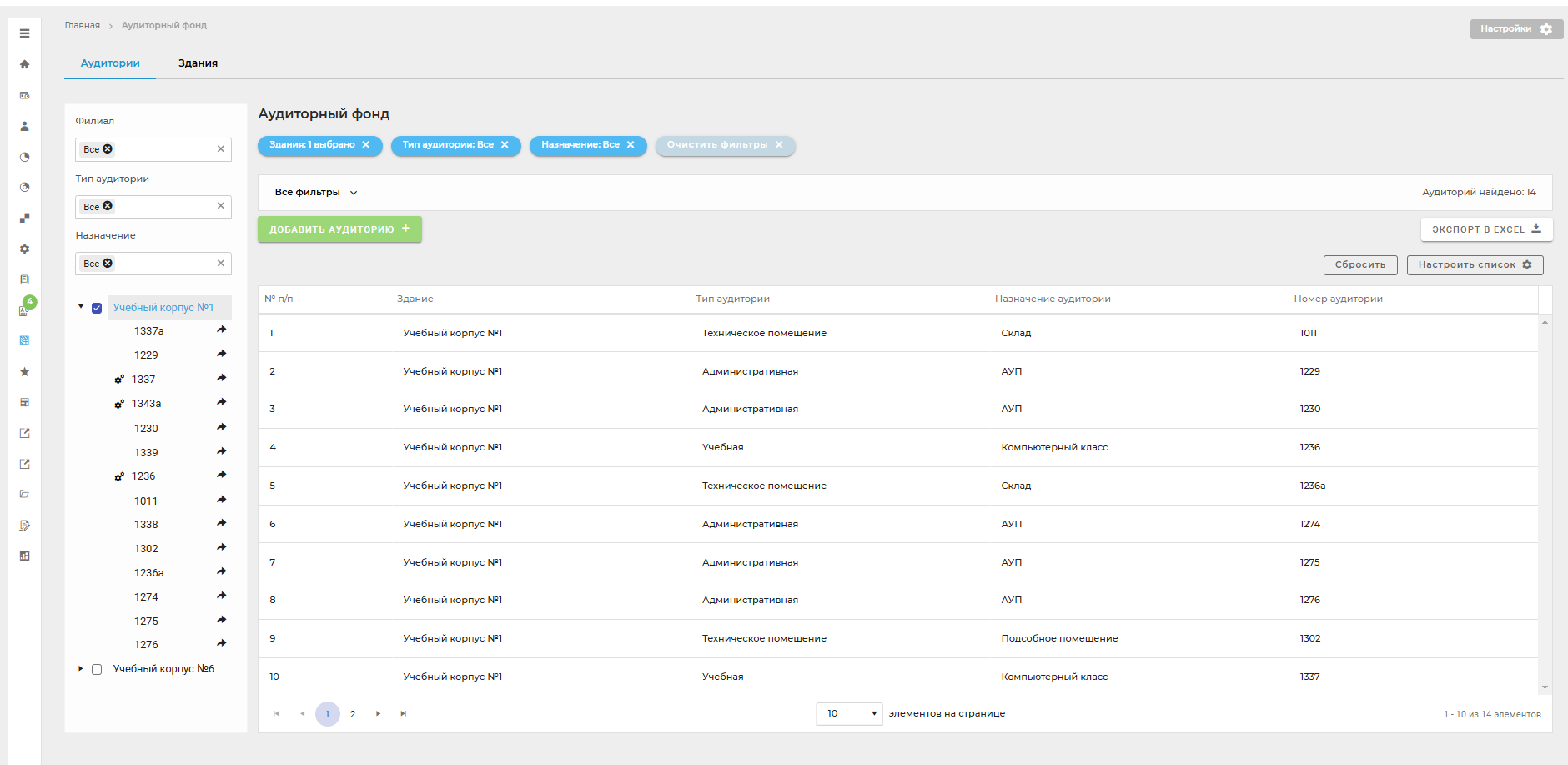This screenshot has width=1568, height=765.
Task: Open the star favorites sidebar icon
Action: (24, 371)
